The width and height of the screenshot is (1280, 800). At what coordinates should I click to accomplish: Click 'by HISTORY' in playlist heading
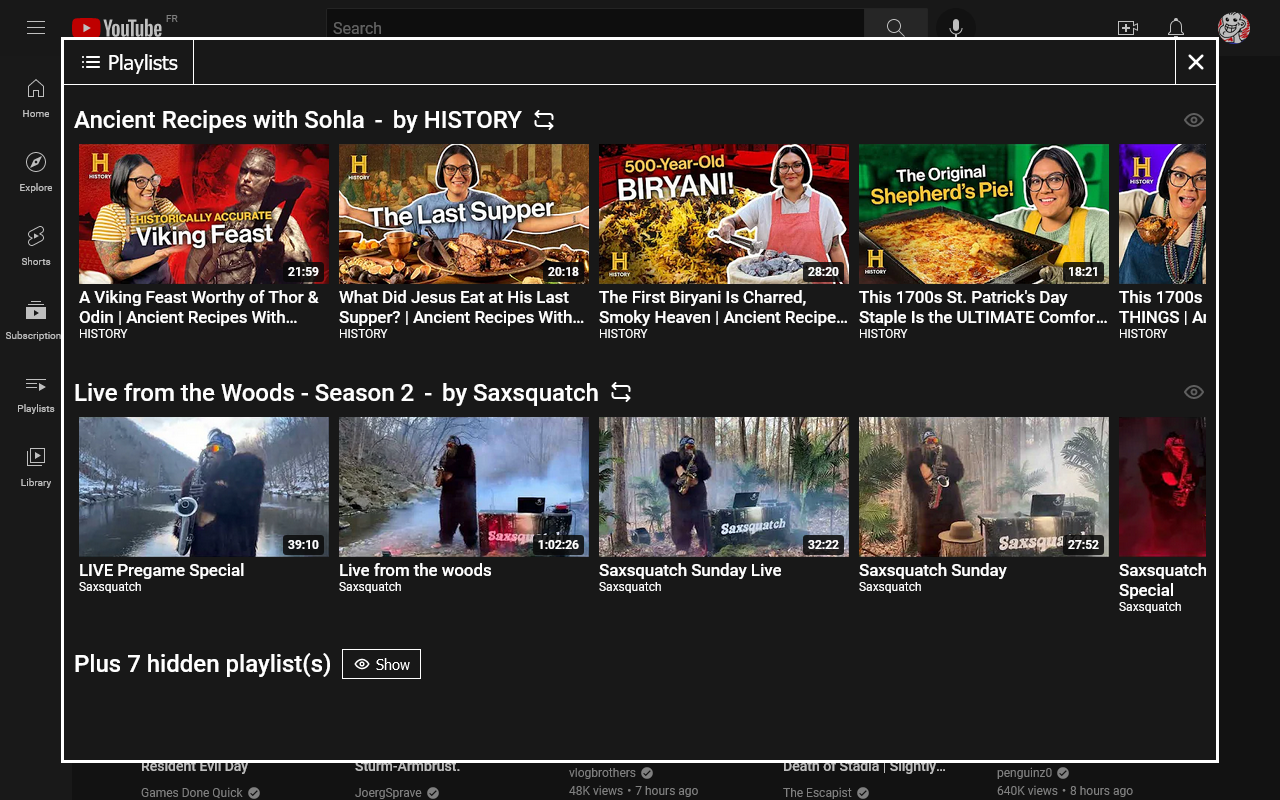457,120
